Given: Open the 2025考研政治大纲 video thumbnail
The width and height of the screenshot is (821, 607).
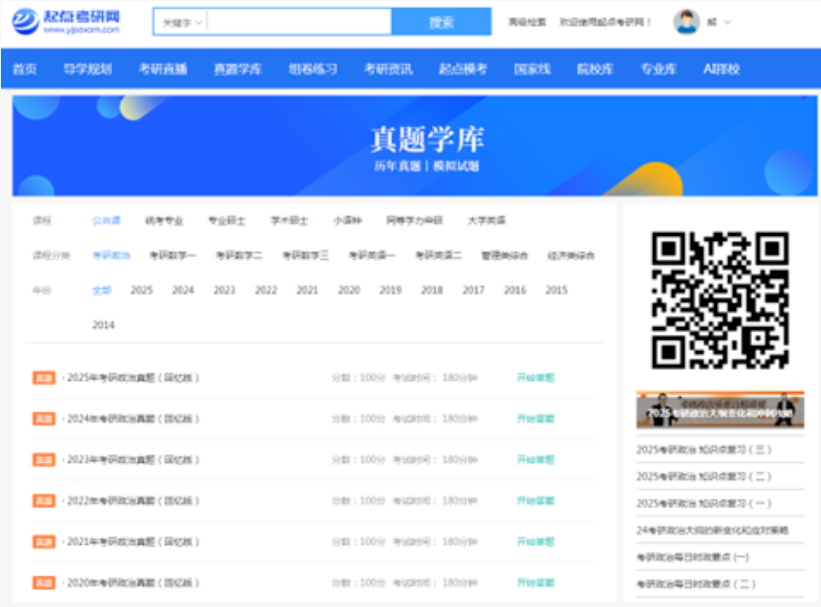Looking at the screenshot, I should click(720, 410).
